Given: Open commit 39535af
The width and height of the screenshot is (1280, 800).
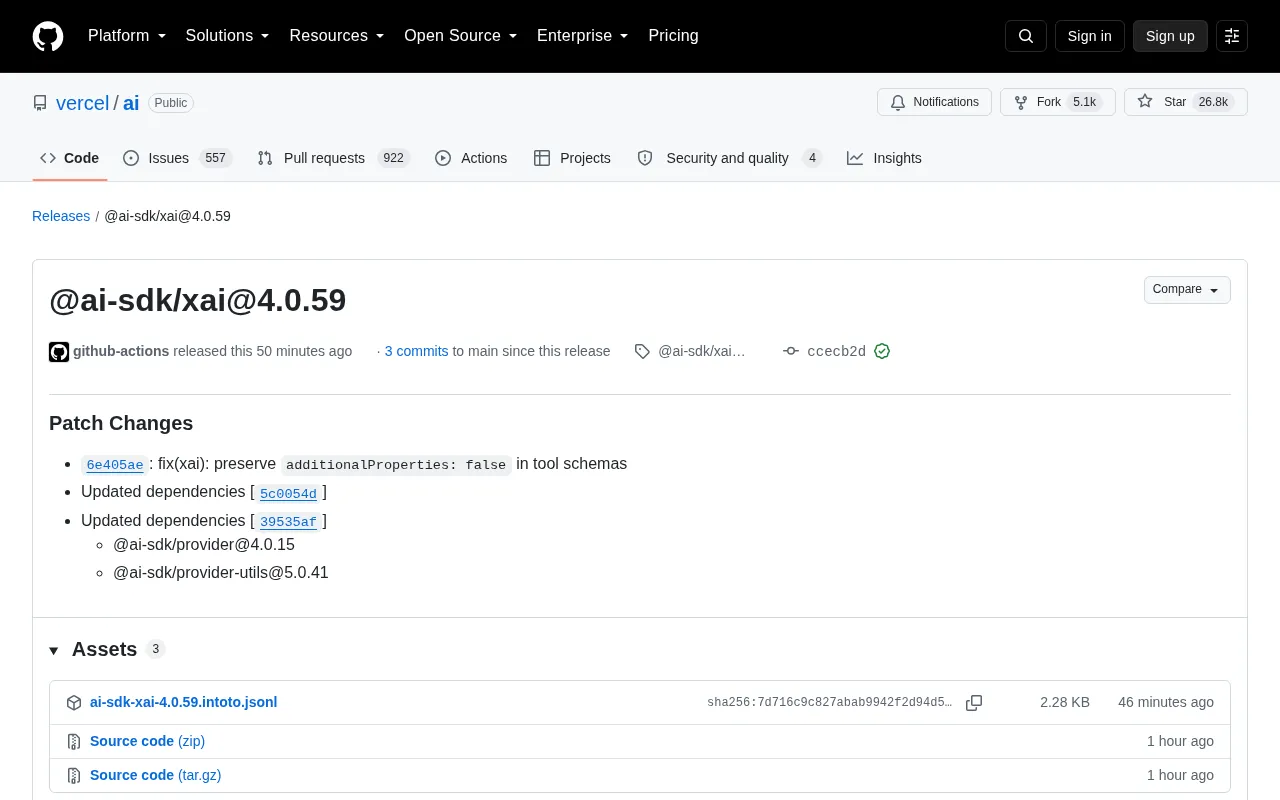Looking at the screenshot, I should click(x=288, y=521).
